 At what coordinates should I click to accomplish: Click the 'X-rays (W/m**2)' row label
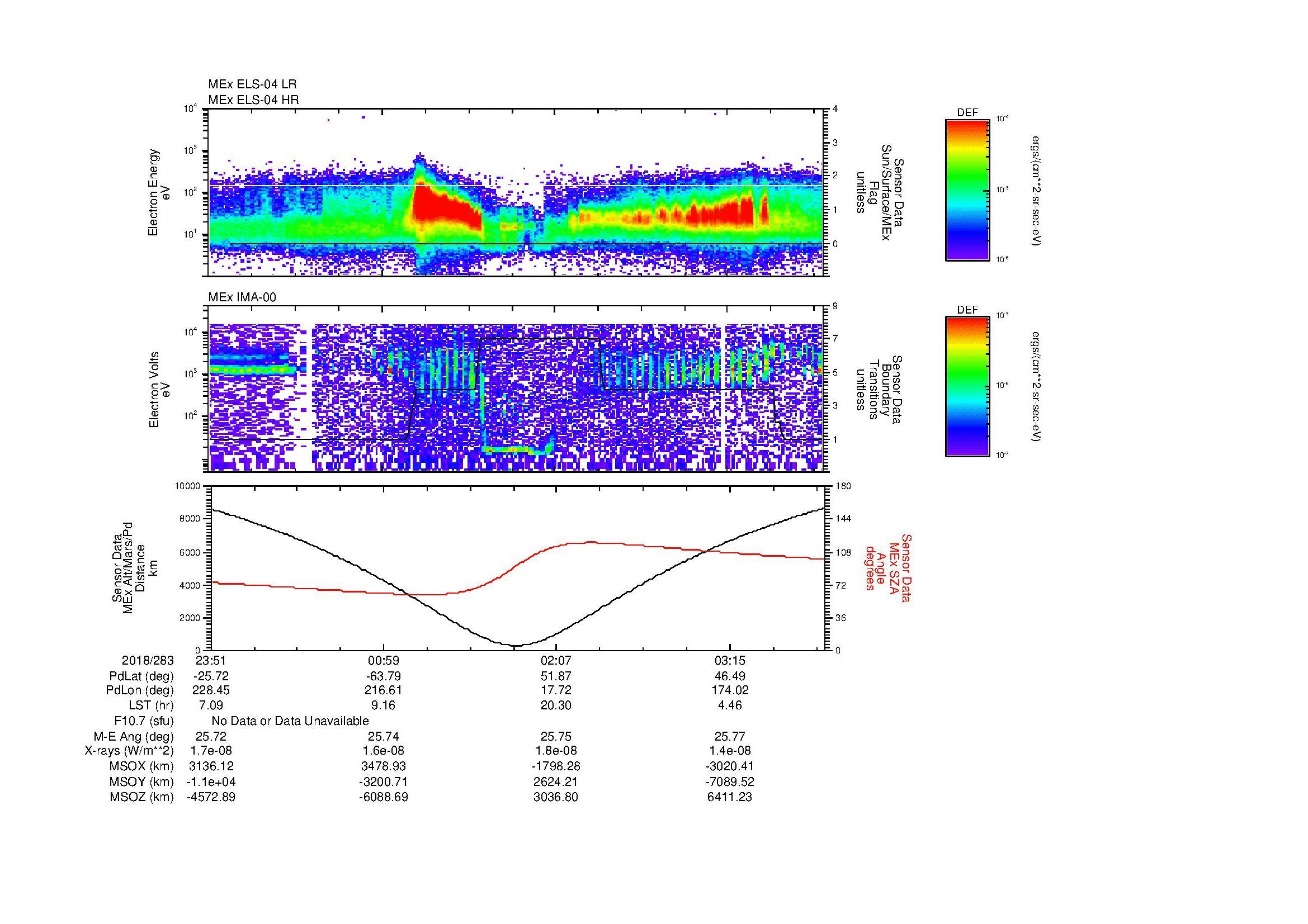coord(129,751)
